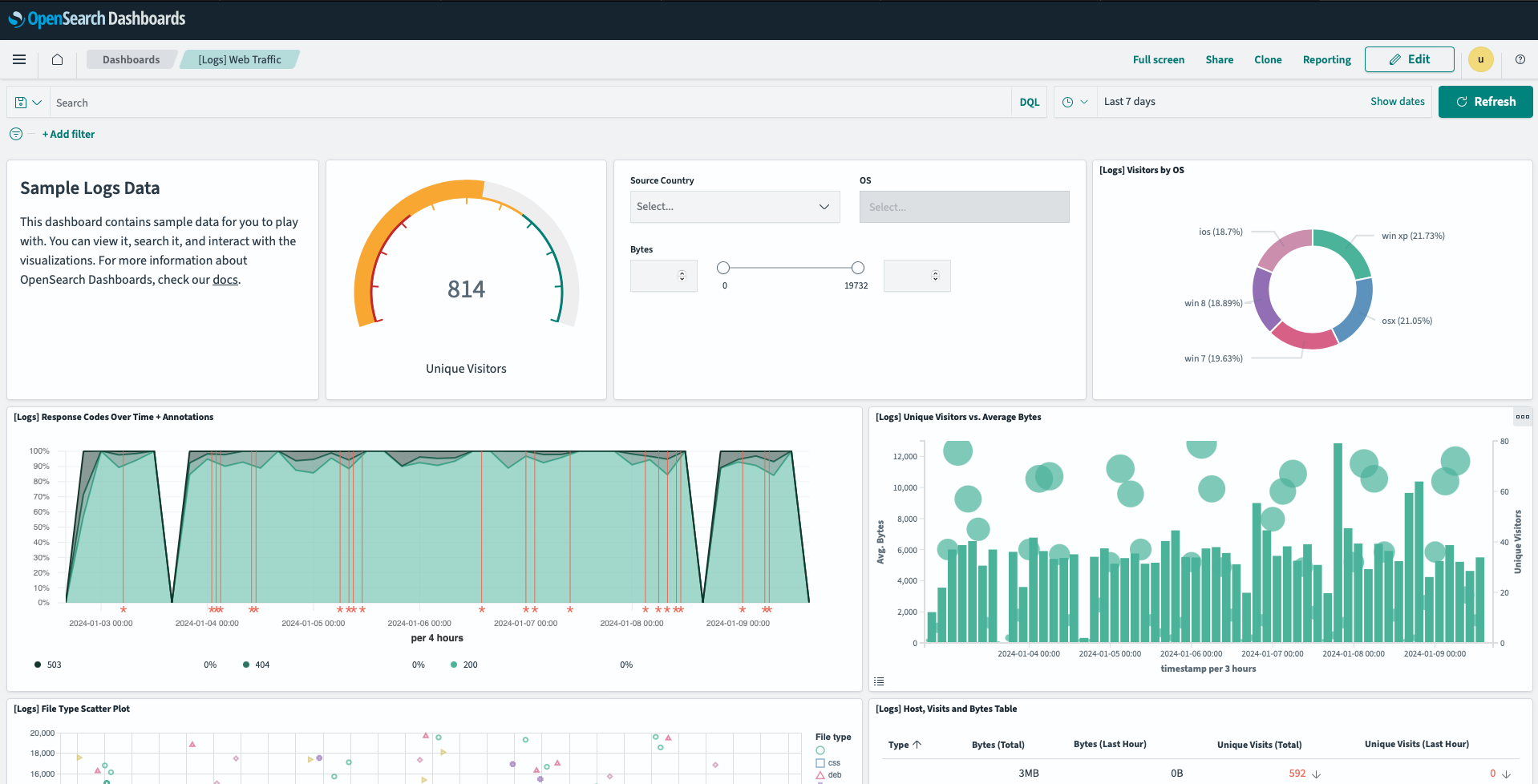Switch to the Dashboards breadcrumb tab

click(x=131, y=59)
